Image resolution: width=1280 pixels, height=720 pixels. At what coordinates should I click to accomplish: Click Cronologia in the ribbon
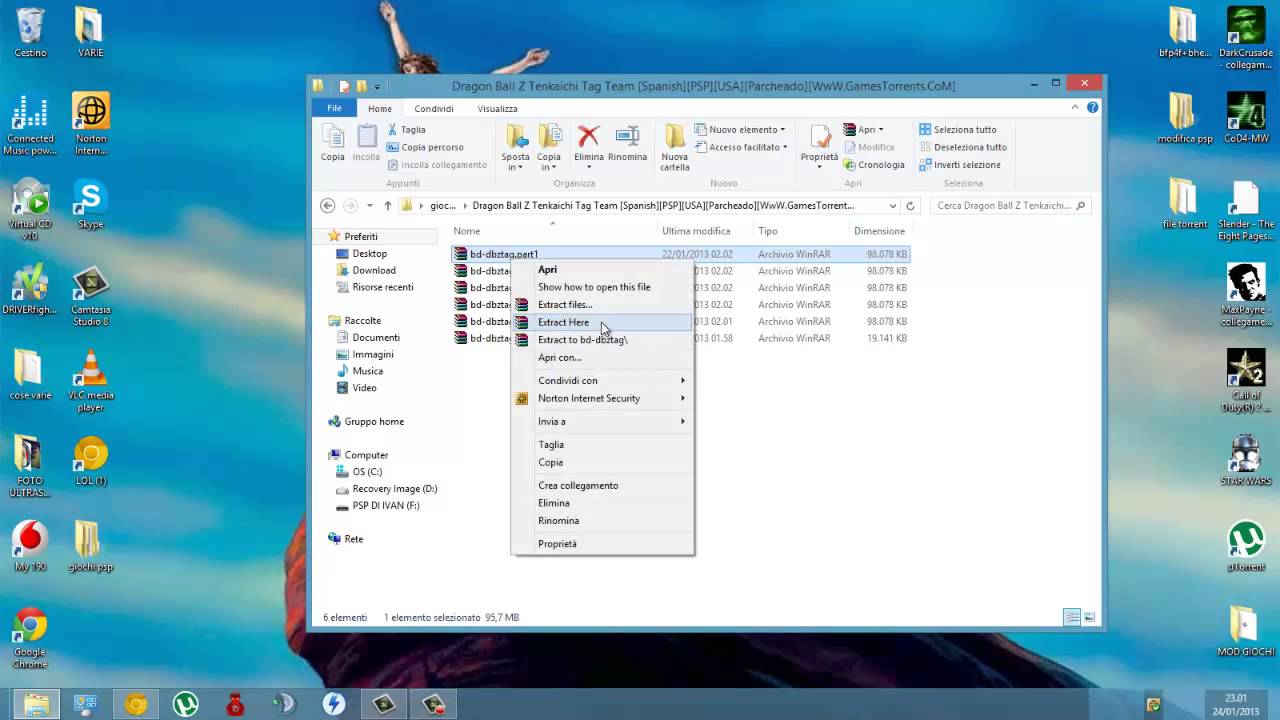874,165
